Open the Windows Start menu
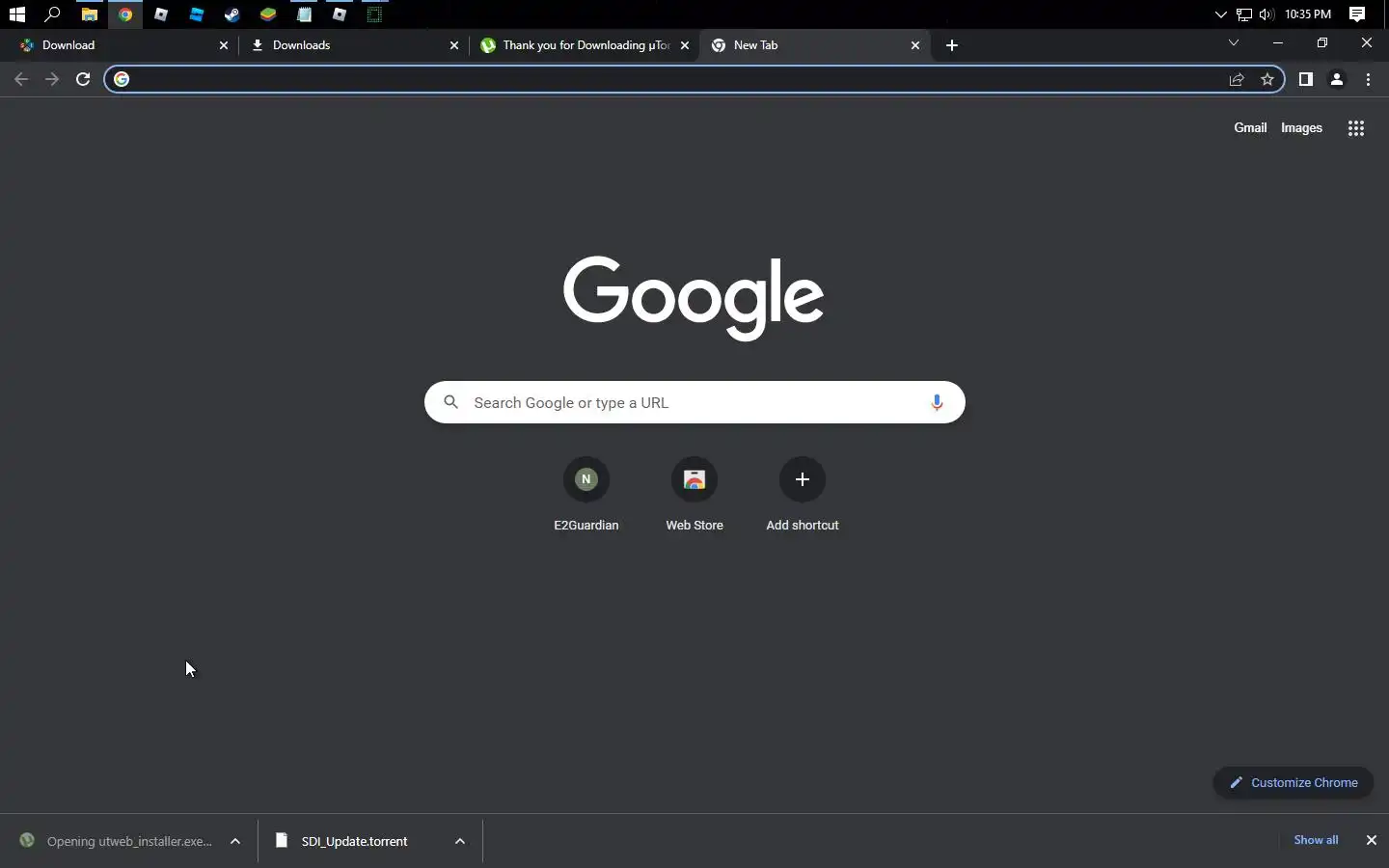 [16, 14]
